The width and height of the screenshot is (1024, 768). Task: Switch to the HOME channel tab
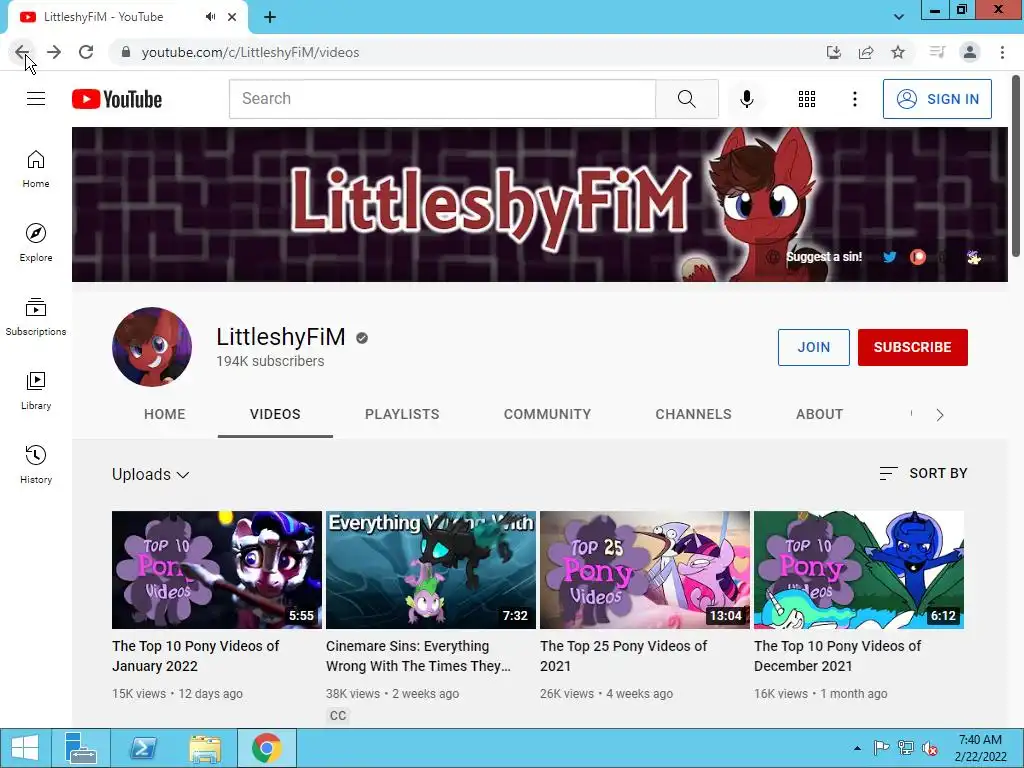pos(165,414)
